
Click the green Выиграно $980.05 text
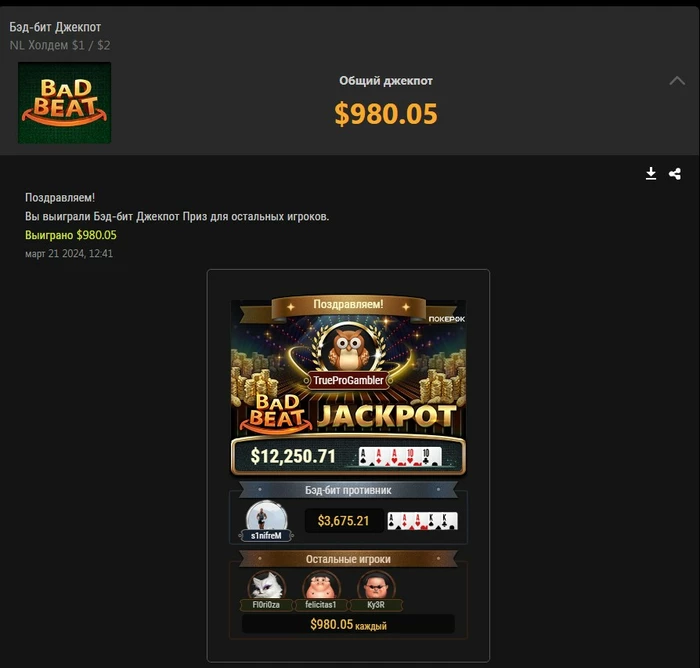tap(71, 235)
